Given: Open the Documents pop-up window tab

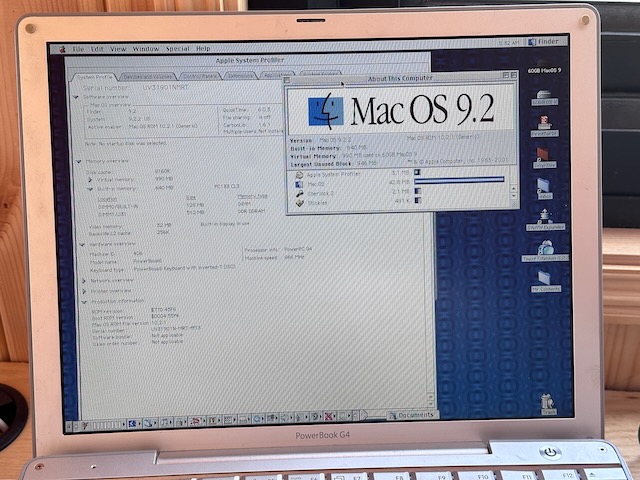Looking at the screenshot, I should [x=411, y=415].
